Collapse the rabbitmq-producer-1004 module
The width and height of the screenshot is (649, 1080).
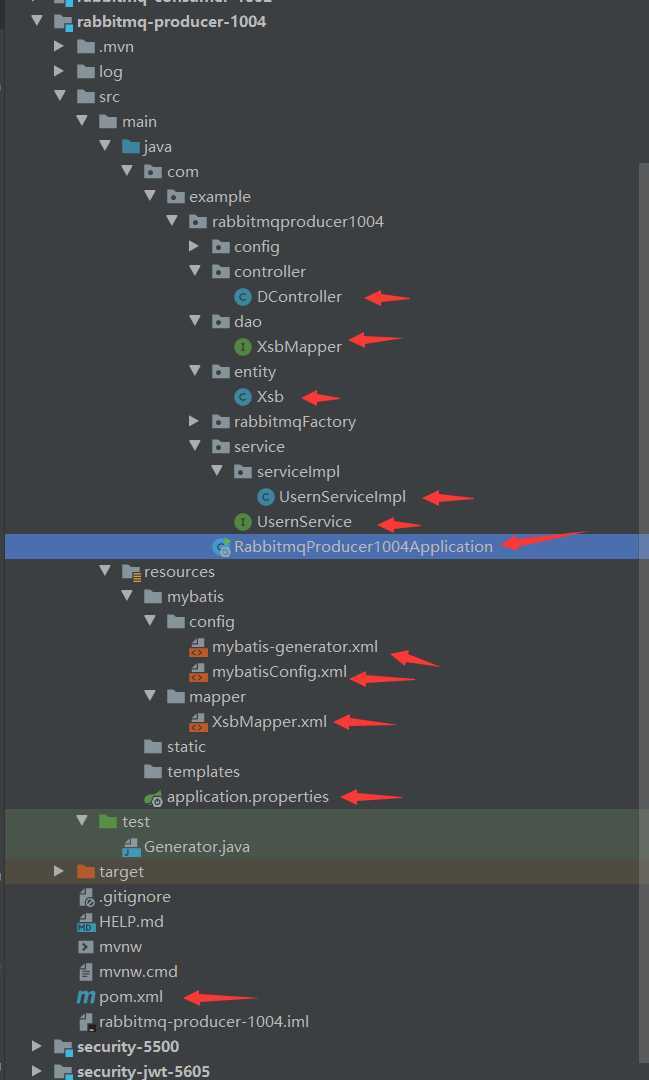point(37,21)
